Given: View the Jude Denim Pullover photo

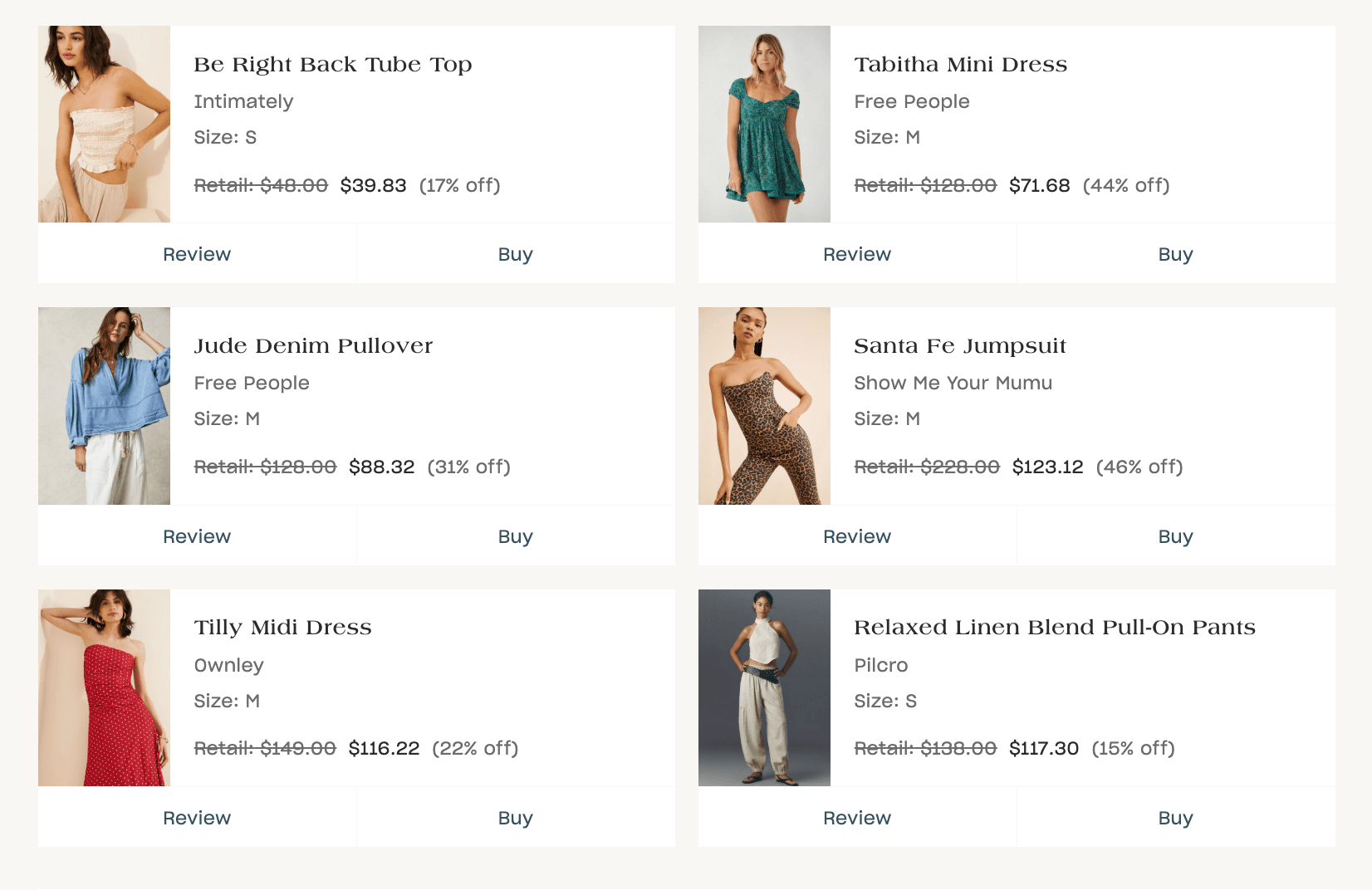Looking at the screenshot, I should [104, 406].
